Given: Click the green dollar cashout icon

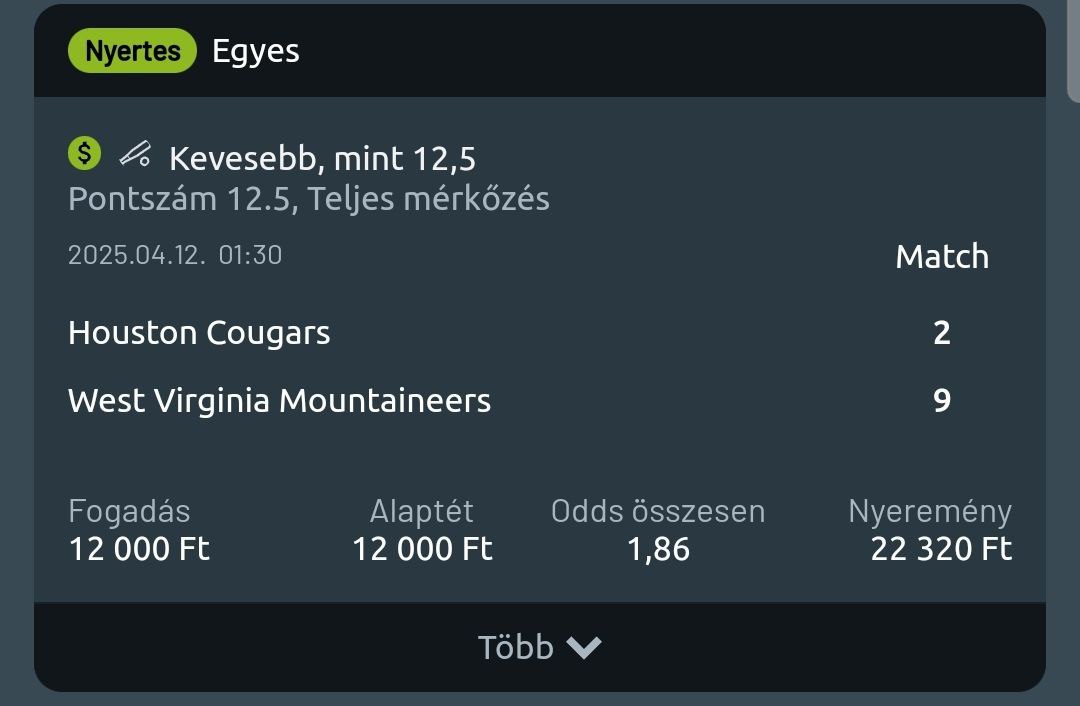Looking at the screenshot, I should click(85, 154).
